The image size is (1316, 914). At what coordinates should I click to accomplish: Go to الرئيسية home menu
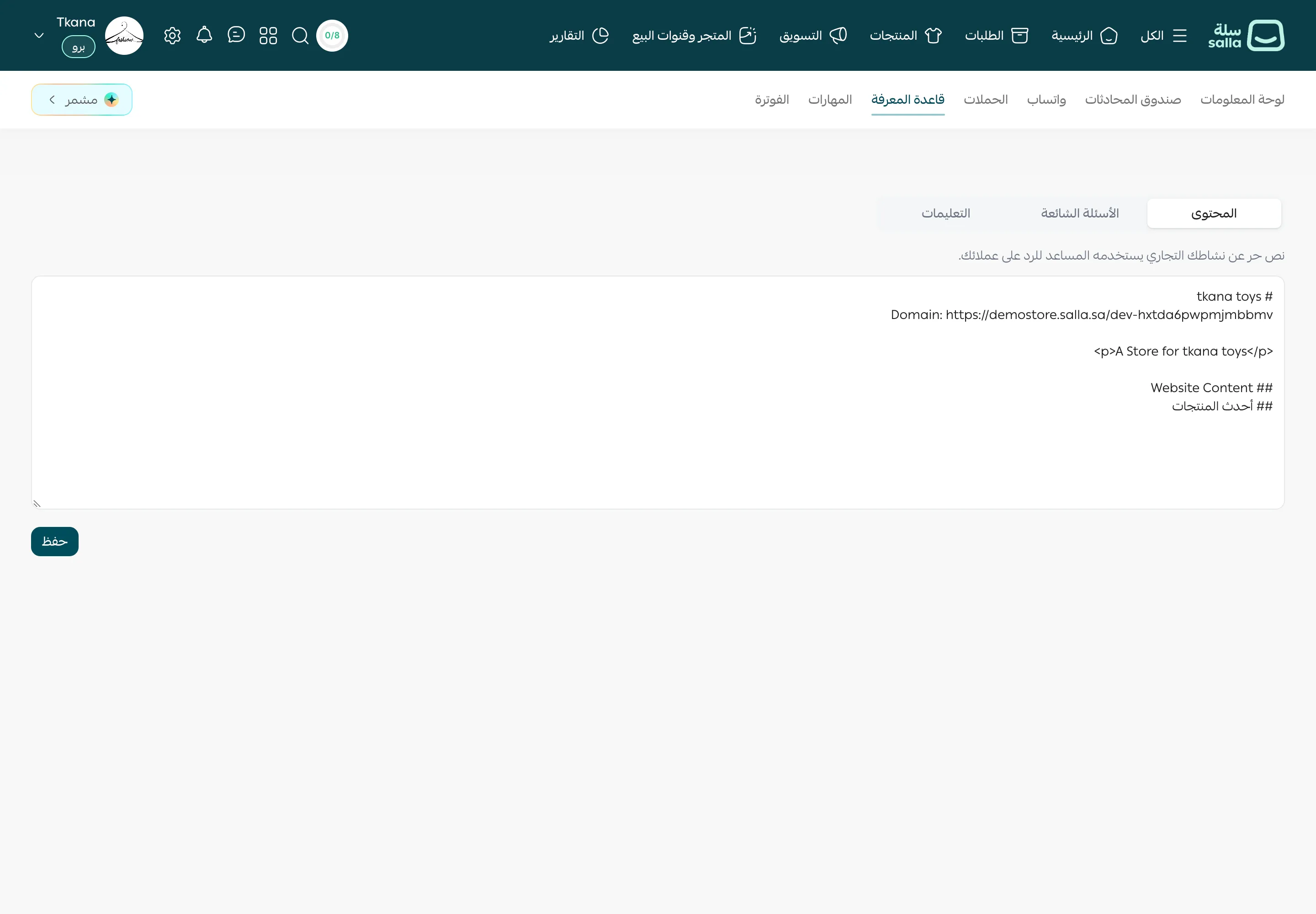(x=1085, y=36)
